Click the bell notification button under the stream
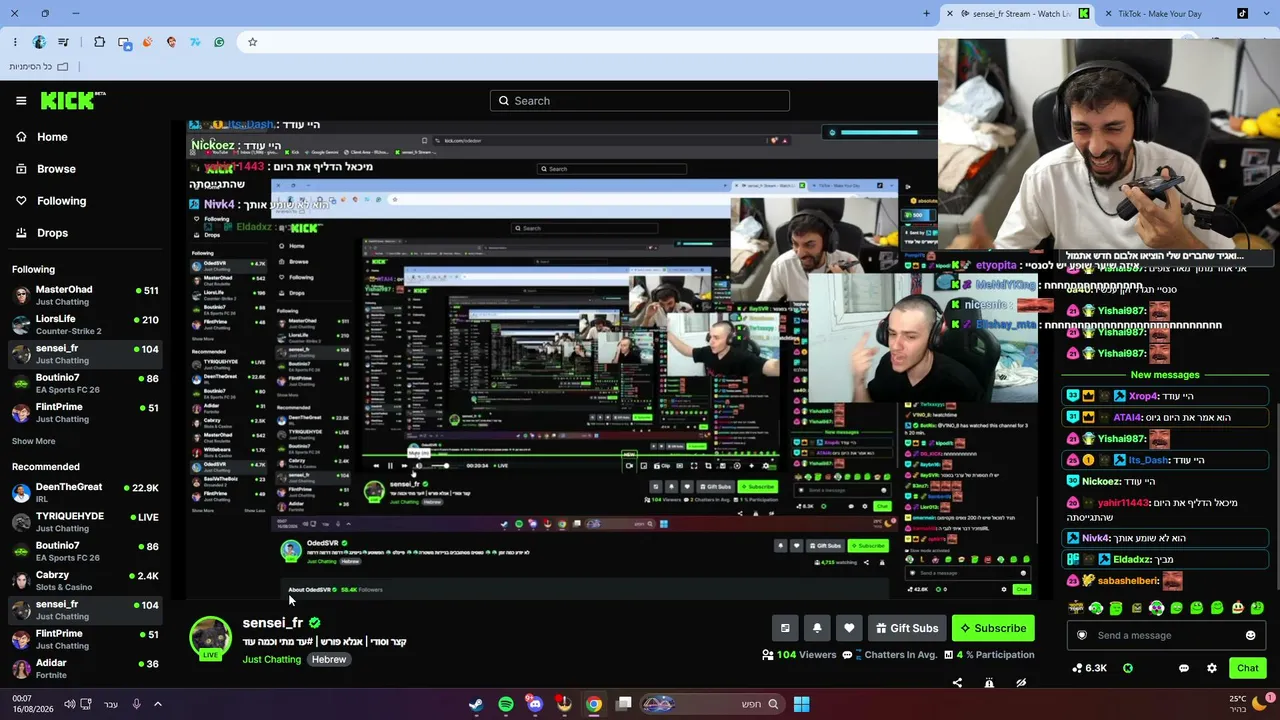The height and width of the screenshot is (720, 1280). click(x=817, y=628)
